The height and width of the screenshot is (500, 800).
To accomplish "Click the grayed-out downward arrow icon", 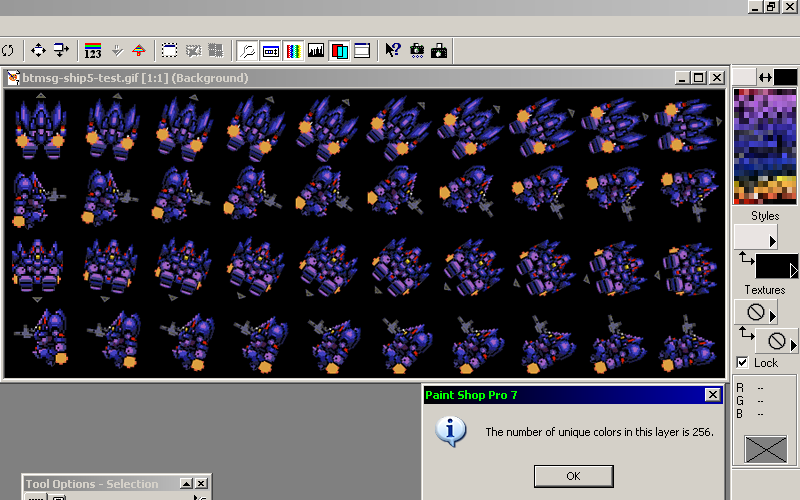I will (x=117, y=51).
